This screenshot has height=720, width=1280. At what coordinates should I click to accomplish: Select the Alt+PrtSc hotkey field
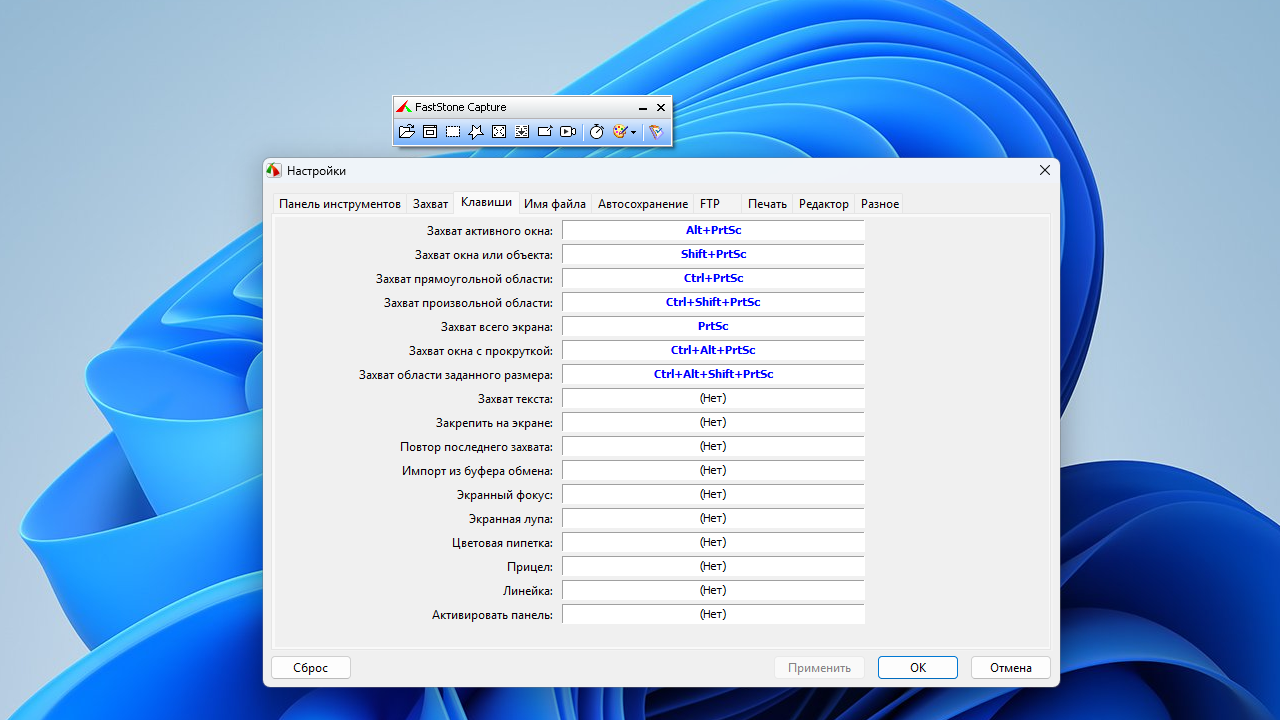pos(713,231)
